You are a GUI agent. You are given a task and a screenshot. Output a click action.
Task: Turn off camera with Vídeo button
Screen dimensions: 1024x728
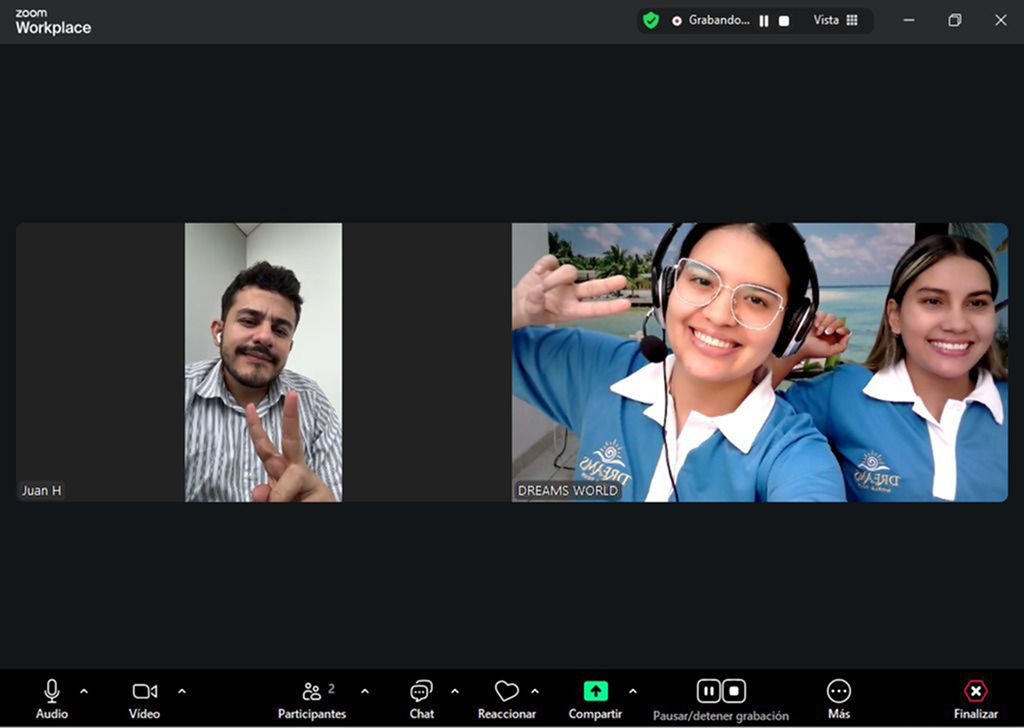[144, 697]
